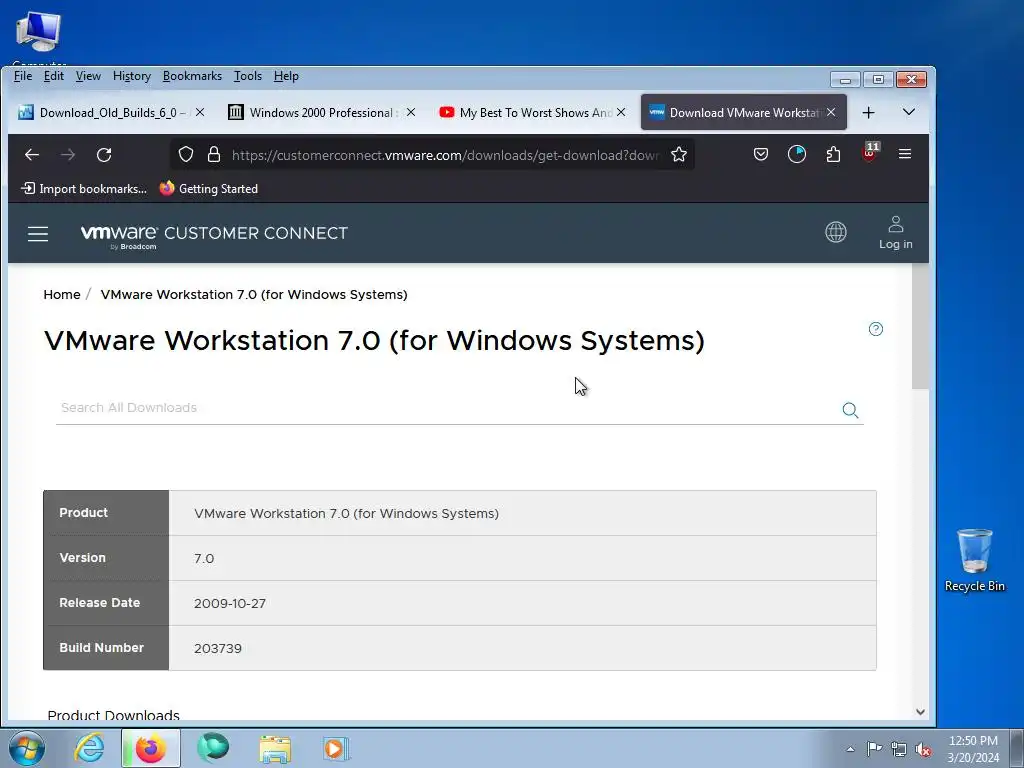
Task: Open the Action Center flag tray icon
Action: click(874, 748)
